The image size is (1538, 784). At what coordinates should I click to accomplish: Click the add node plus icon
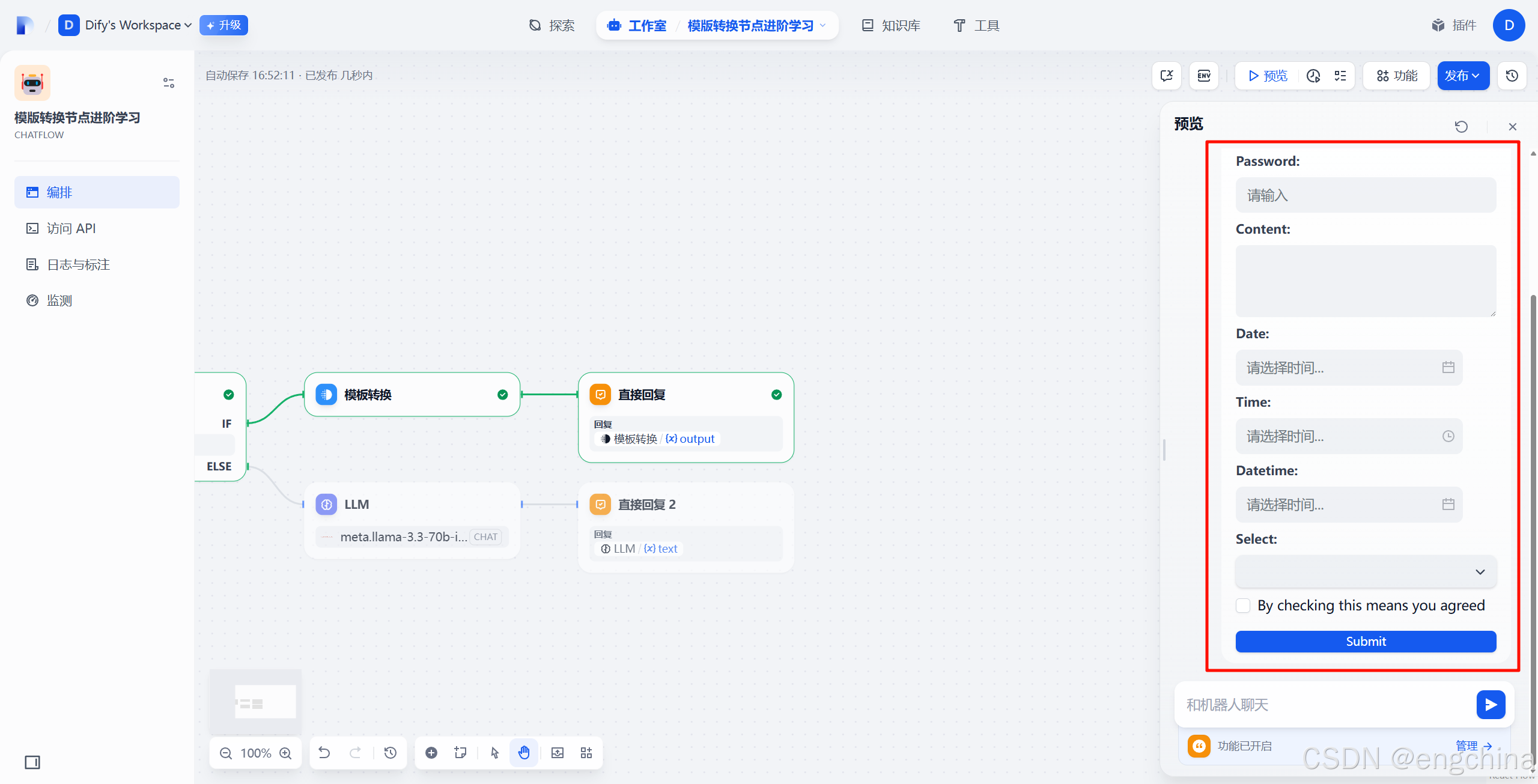click(431, 753)
